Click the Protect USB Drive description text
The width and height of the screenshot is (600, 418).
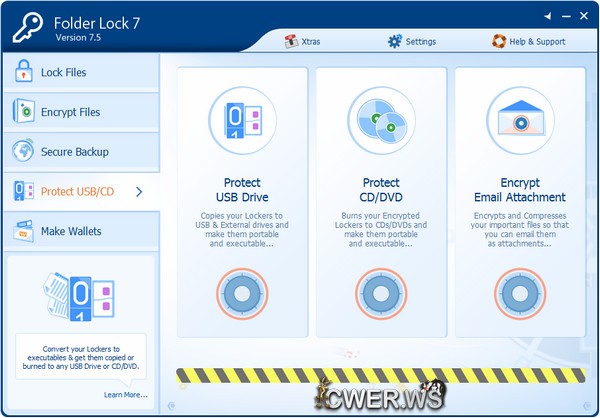coord(242,230)
